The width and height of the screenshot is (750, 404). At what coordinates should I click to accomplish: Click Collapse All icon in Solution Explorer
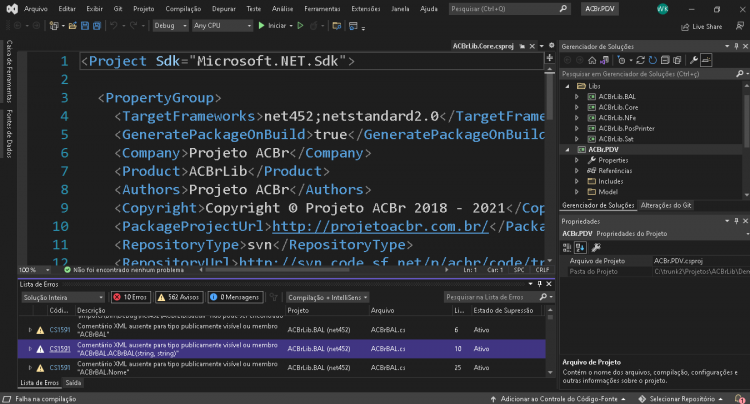665,60
